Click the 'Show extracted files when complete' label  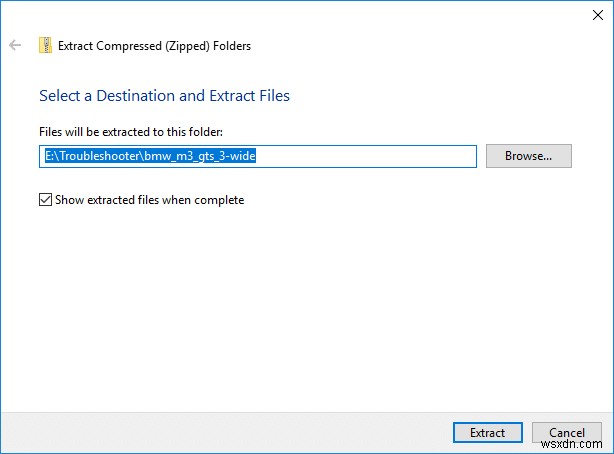pyautogui.click(x=152, y=200)
